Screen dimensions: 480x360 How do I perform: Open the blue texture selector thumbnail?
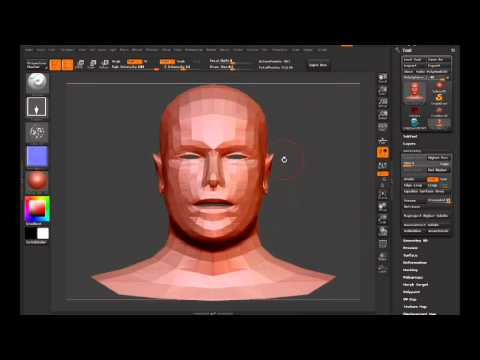click(x=37, y=156)
